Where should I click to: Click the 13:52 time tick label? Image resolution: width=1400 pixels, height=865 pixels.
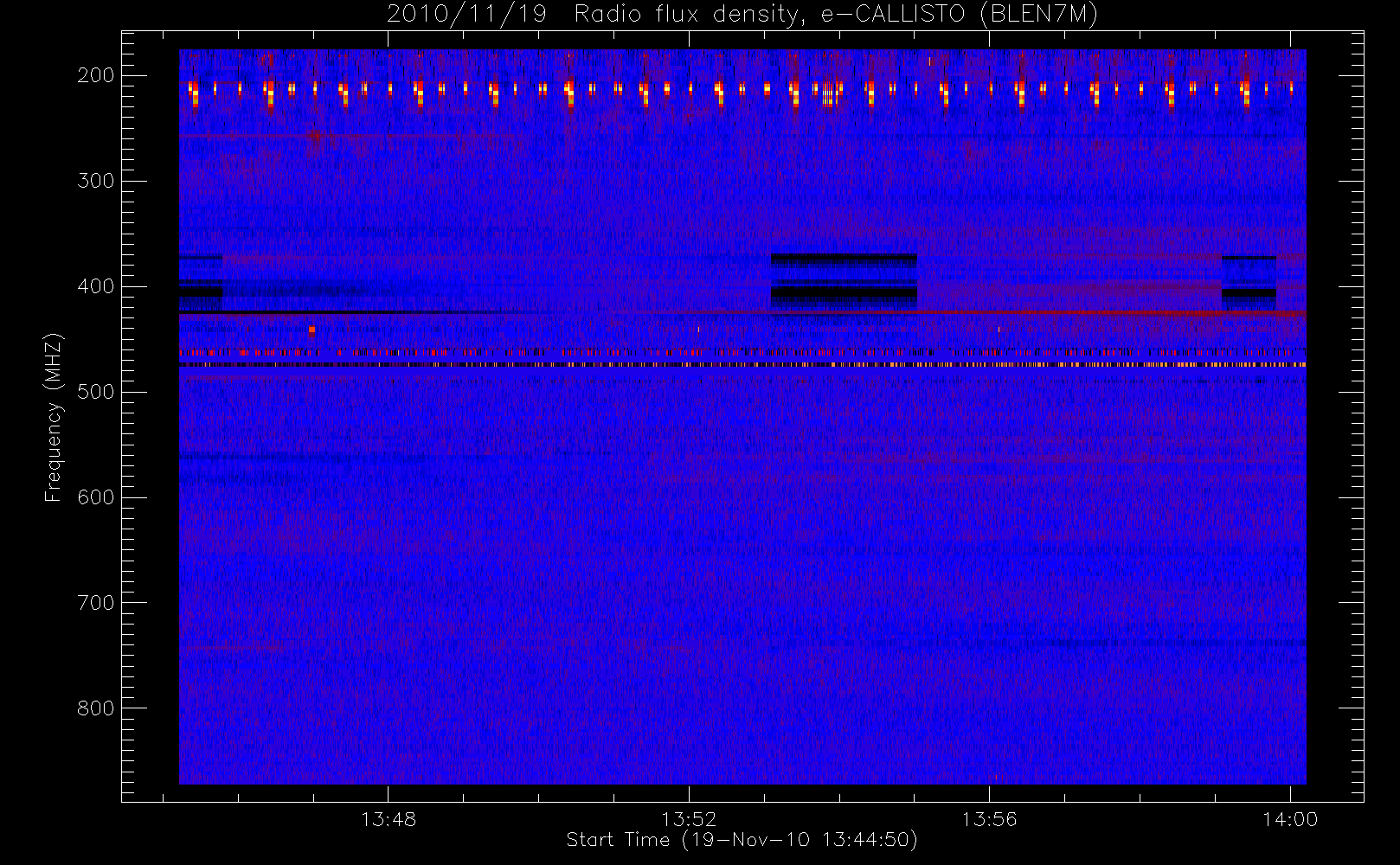[689, 819]
